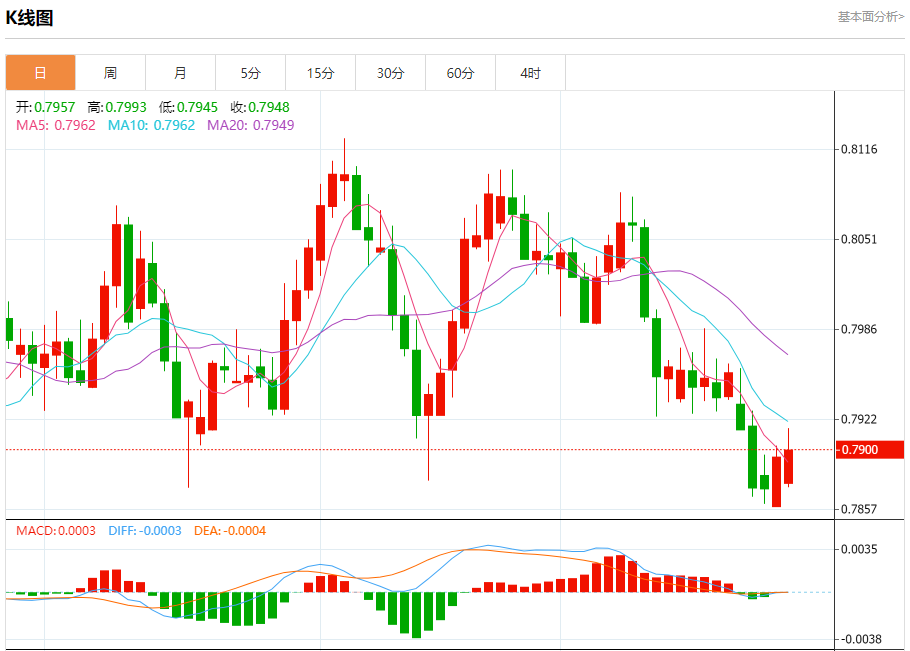The width and height of the screenshot is (910, 651).
Task: Click the DIFF -0.0003 value label
Action: tap(144, 531)
